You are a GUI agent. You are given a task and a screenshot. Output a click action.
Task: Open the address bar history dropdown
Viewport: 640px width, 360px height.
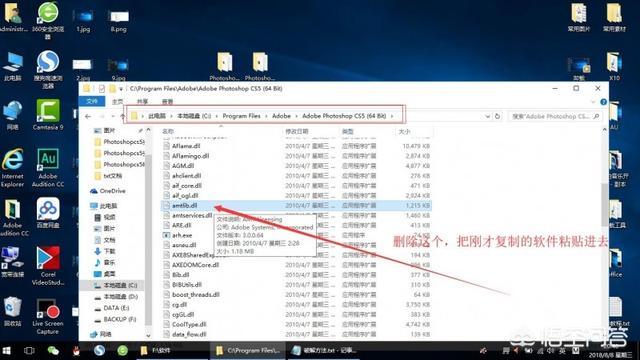(x=487, y=116)
